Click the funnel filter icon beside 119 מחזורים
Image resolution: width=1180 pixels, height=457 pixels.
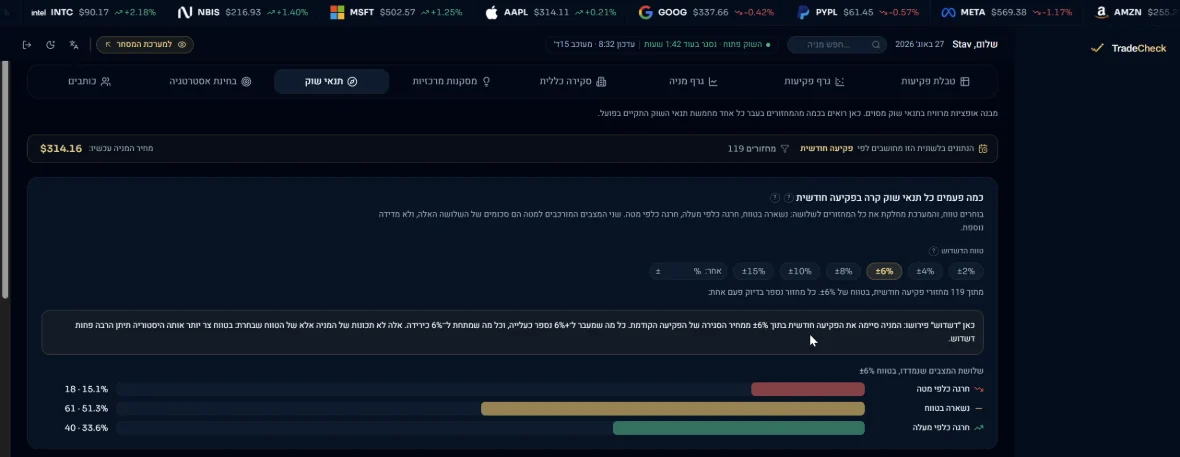[784, 149]
